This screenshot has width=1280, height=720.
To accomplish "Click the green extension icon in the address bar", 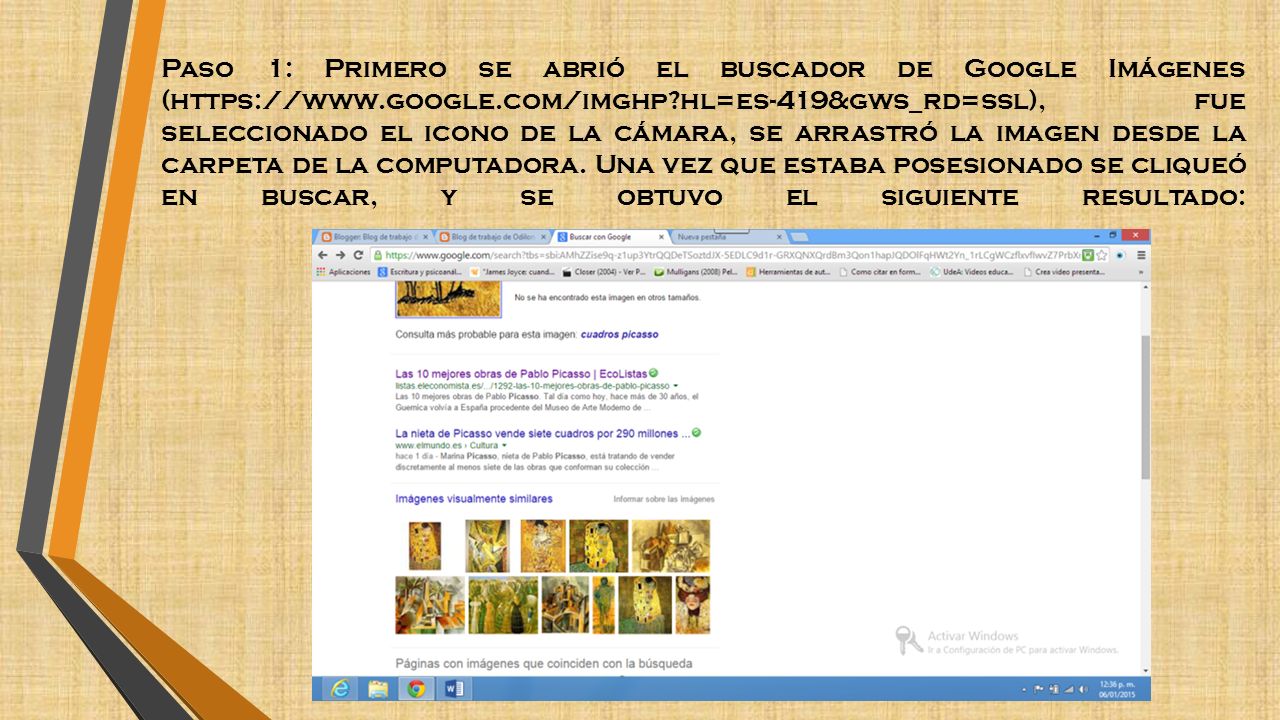I will point(1087,255).
